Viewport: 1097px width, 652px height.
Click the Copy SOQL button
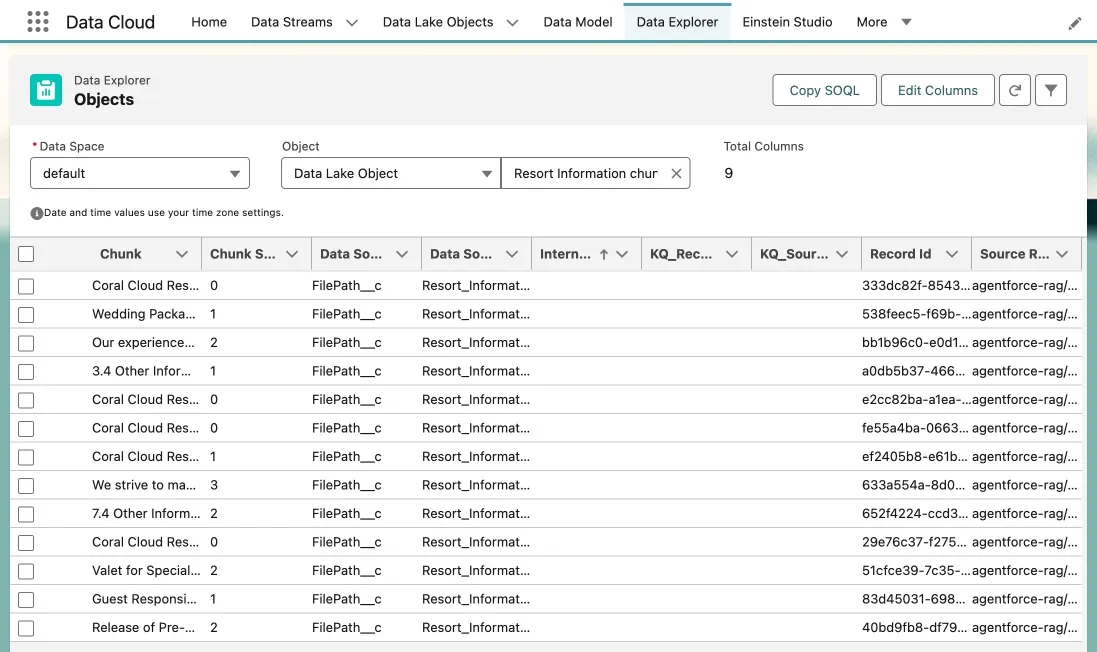pos(824,90)
